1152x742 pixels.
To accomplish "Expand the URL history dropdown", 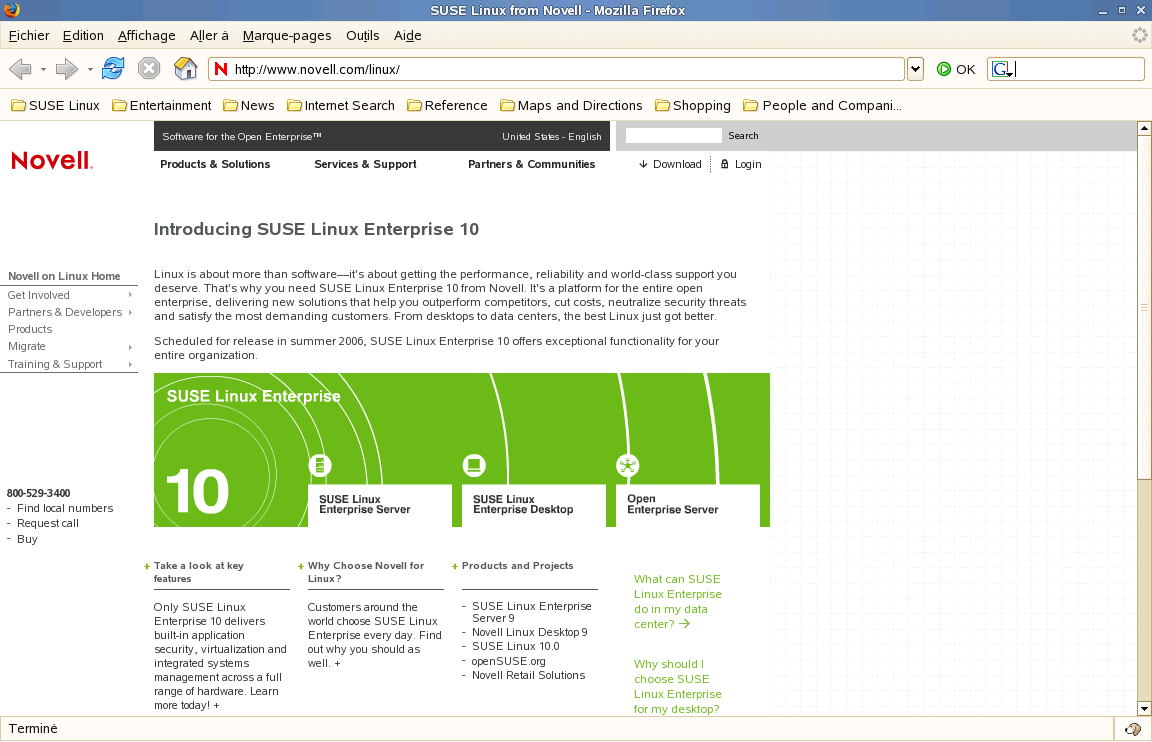I will 915,69.
